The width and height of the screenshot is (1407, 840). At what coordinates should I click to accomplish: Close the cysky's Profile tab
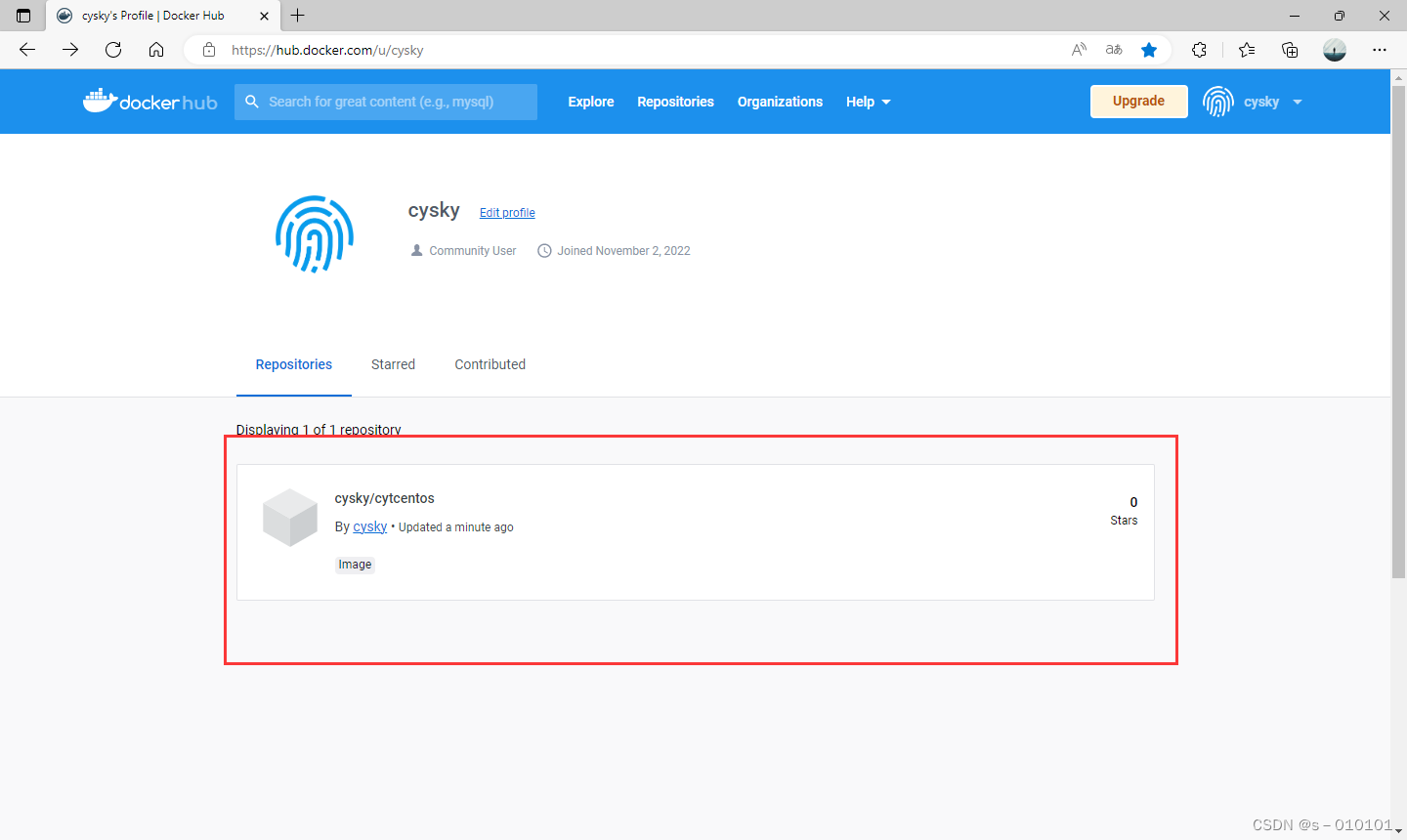coord(264,16)
